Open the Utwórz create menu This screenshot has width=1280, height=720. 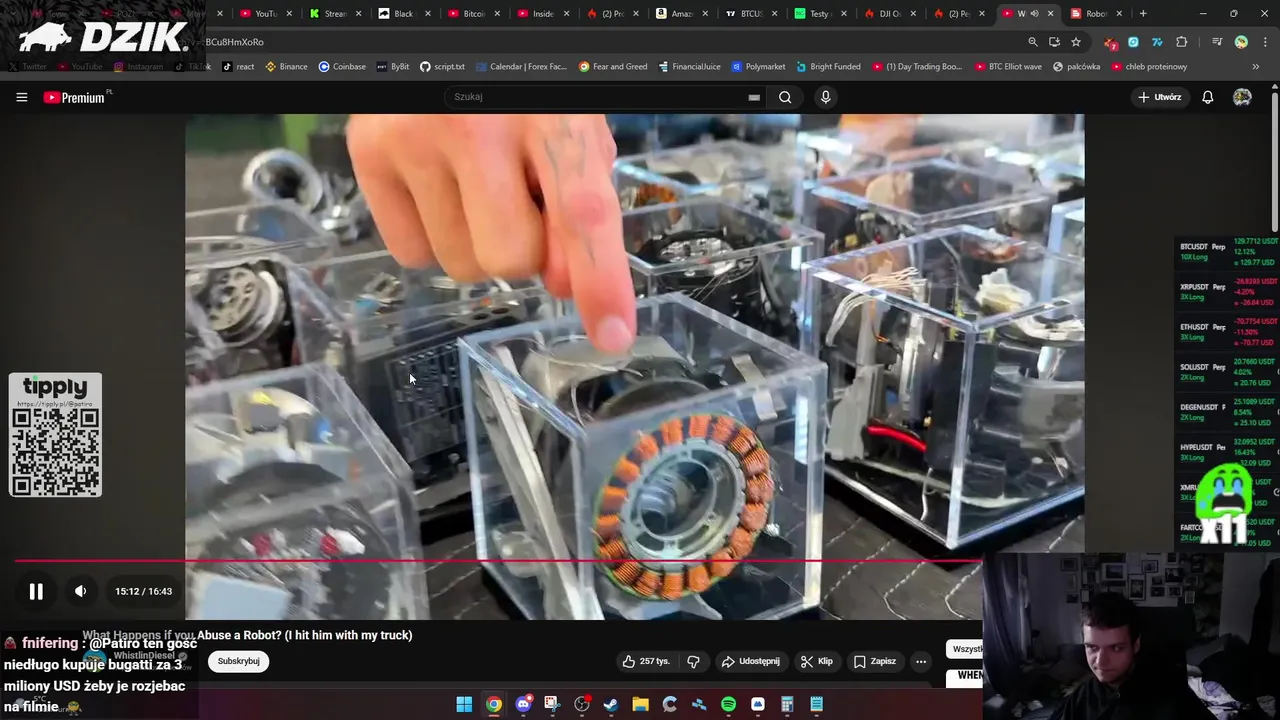1160,97
